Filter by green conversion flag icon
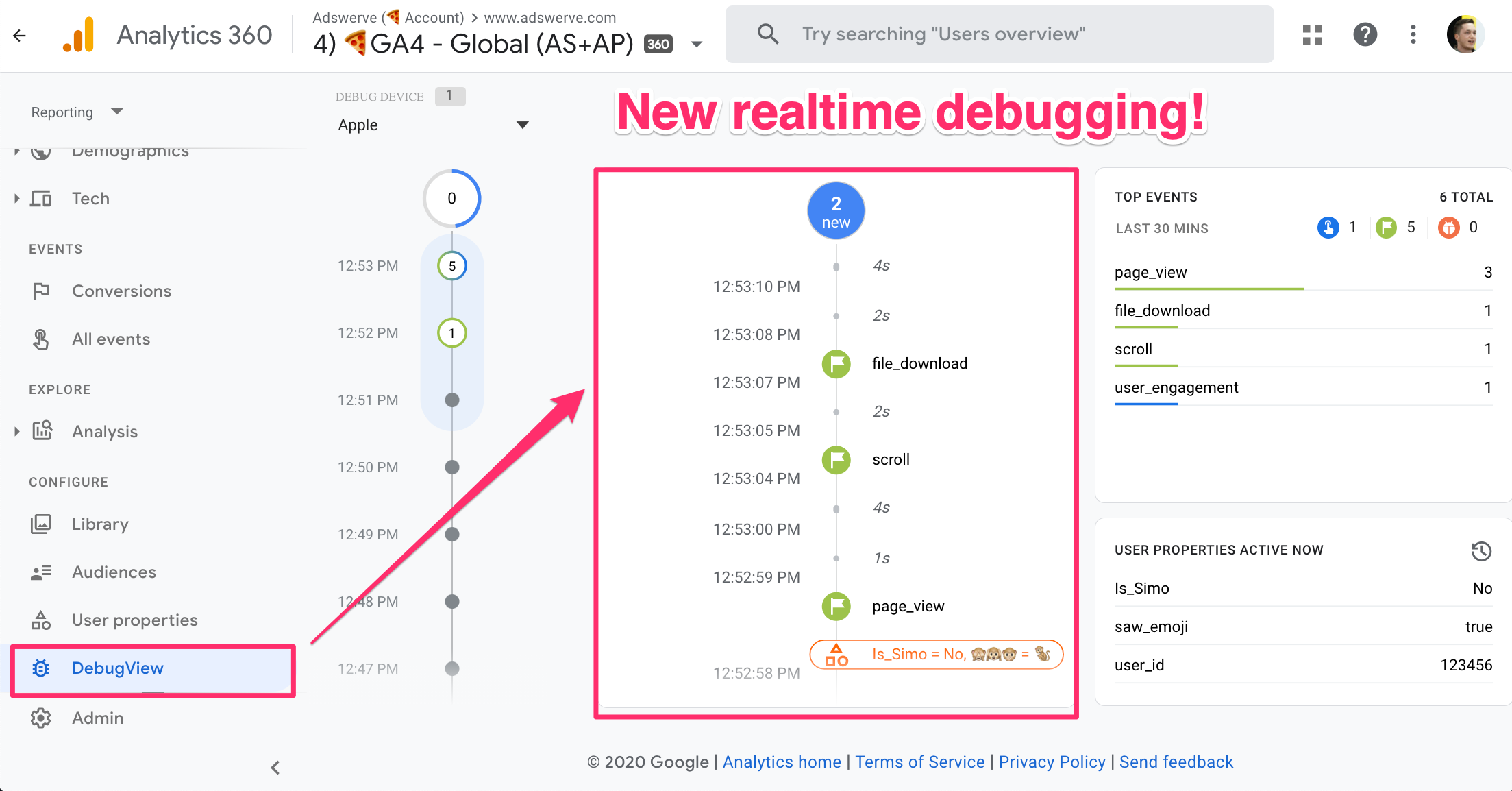This screenshot has height=791, width=1512. click(x=1386, y=227)
